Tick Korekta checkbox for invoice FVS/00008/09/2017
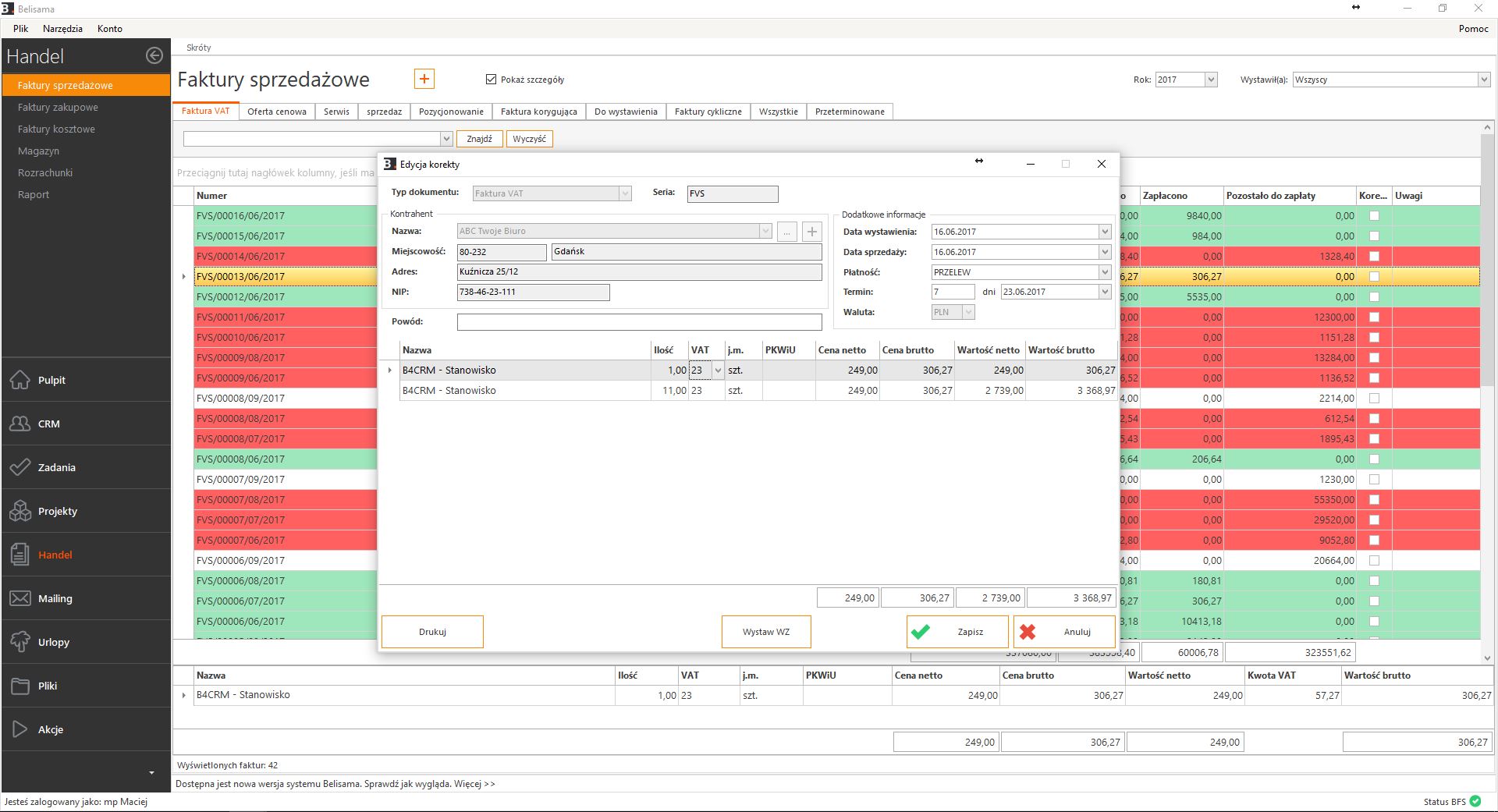Screen dimensions: 1498x812 click(1374, 399)
